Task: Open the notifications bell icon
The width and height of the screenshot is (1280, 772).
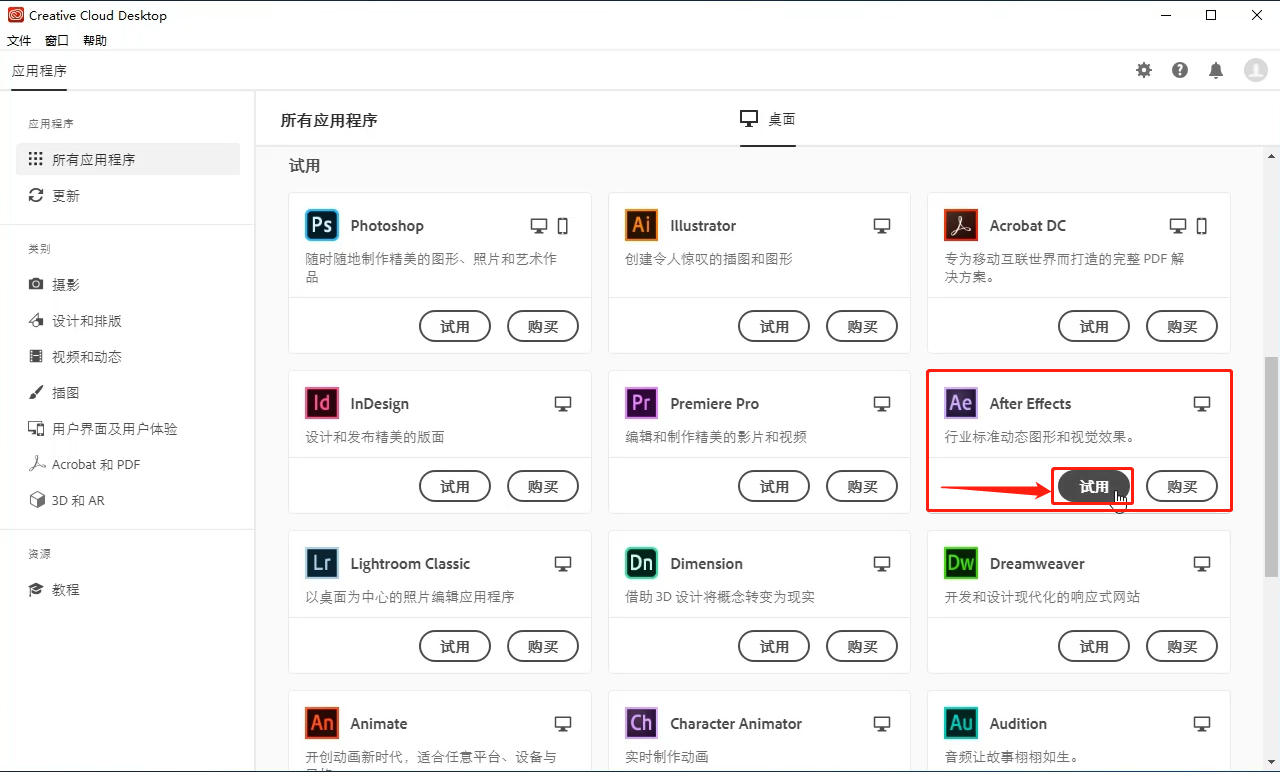Action: point(1215,70)
